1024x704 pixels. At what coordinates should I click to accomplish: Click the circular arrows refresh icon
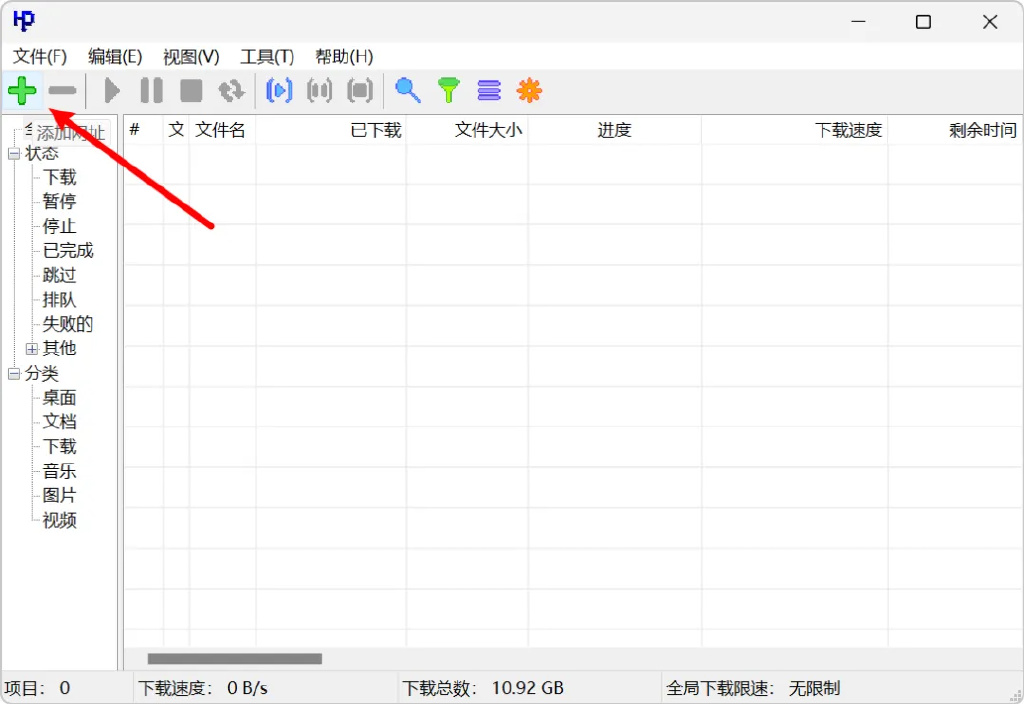click(232, 91)
